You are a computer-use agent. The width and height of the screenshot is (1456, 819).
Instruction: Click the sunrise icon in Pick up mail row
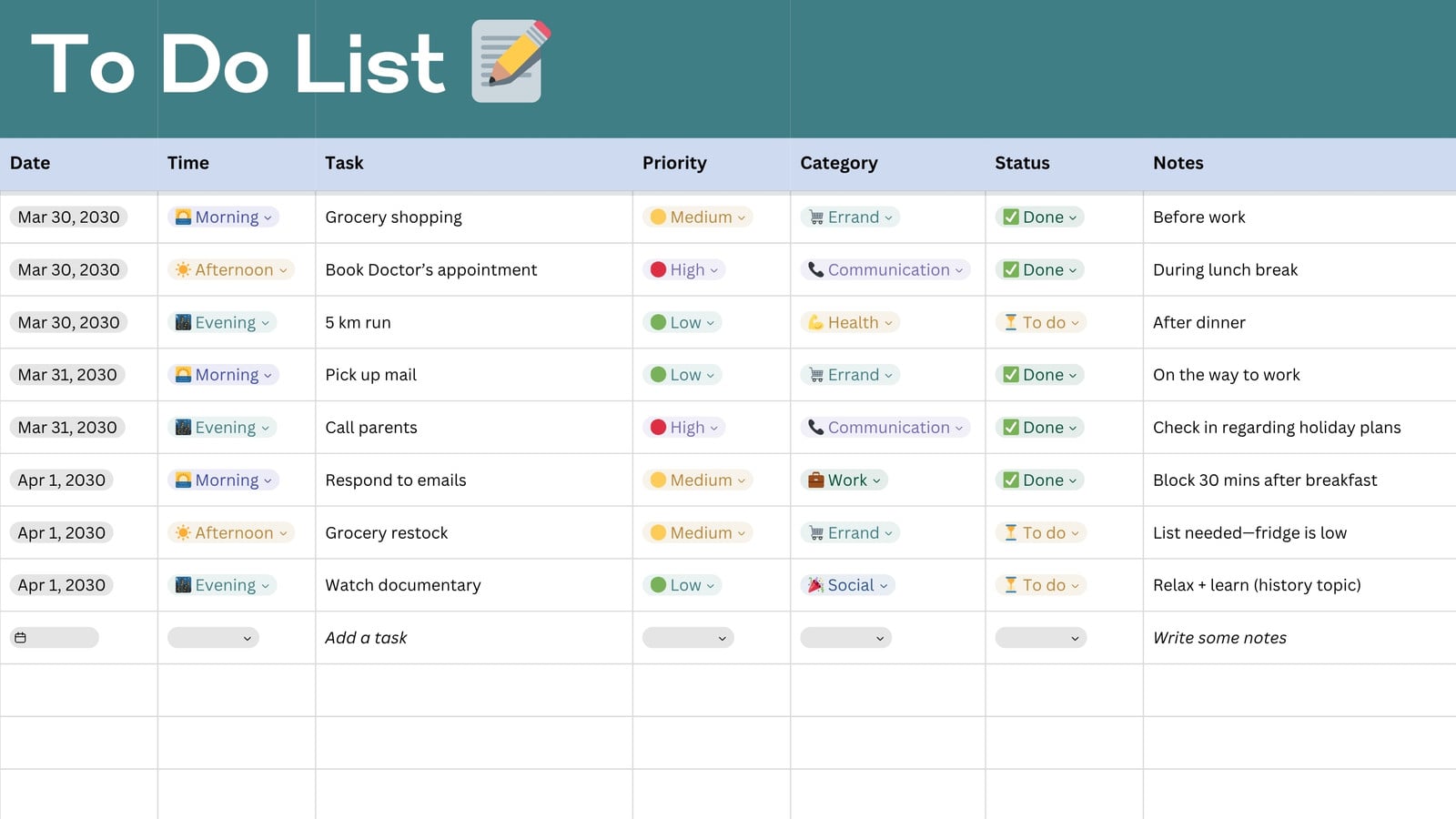coord(183,374)
